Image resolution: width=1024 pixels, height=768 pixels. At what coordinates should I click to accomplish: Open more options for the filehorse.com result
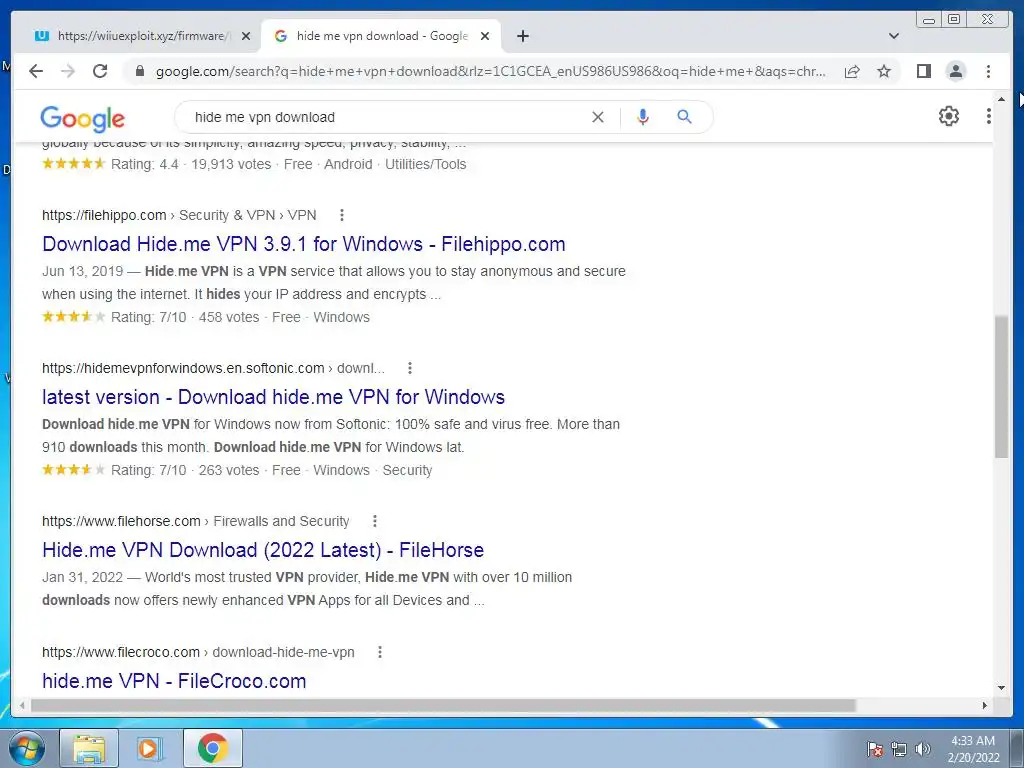click(374, 521)
